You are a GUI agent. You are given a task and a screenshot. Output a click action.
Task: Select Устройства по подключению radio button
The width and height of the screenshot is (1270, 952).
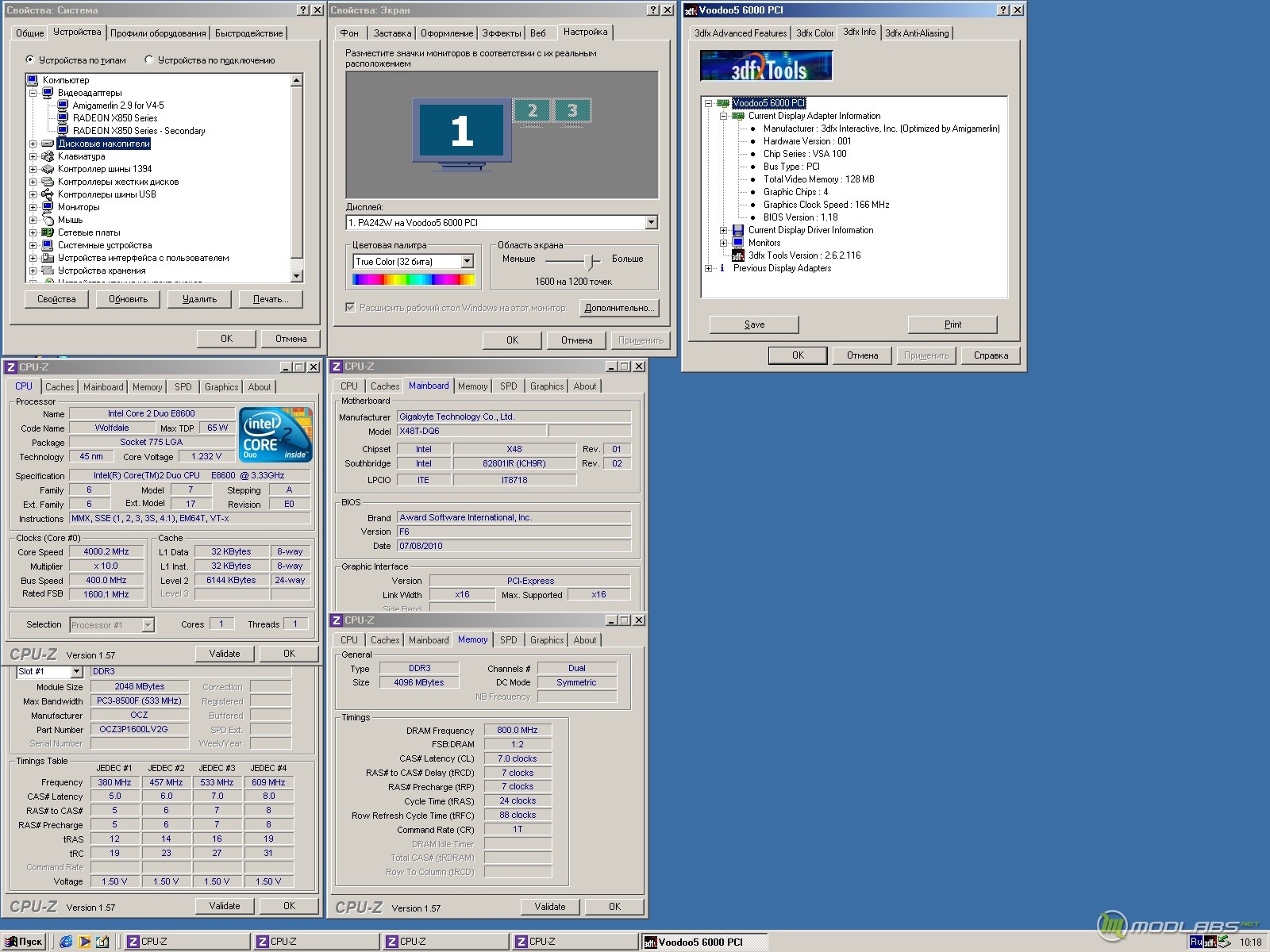149,59
